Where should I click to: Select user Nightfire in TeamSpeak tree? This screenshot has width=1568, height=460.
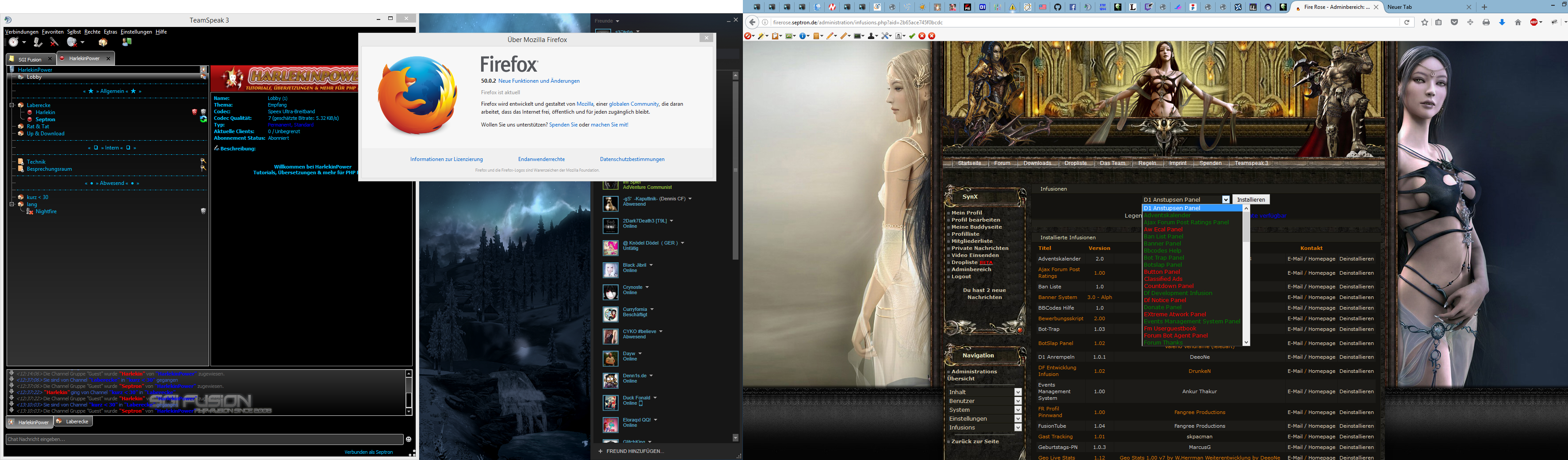(x=46, y=212)
